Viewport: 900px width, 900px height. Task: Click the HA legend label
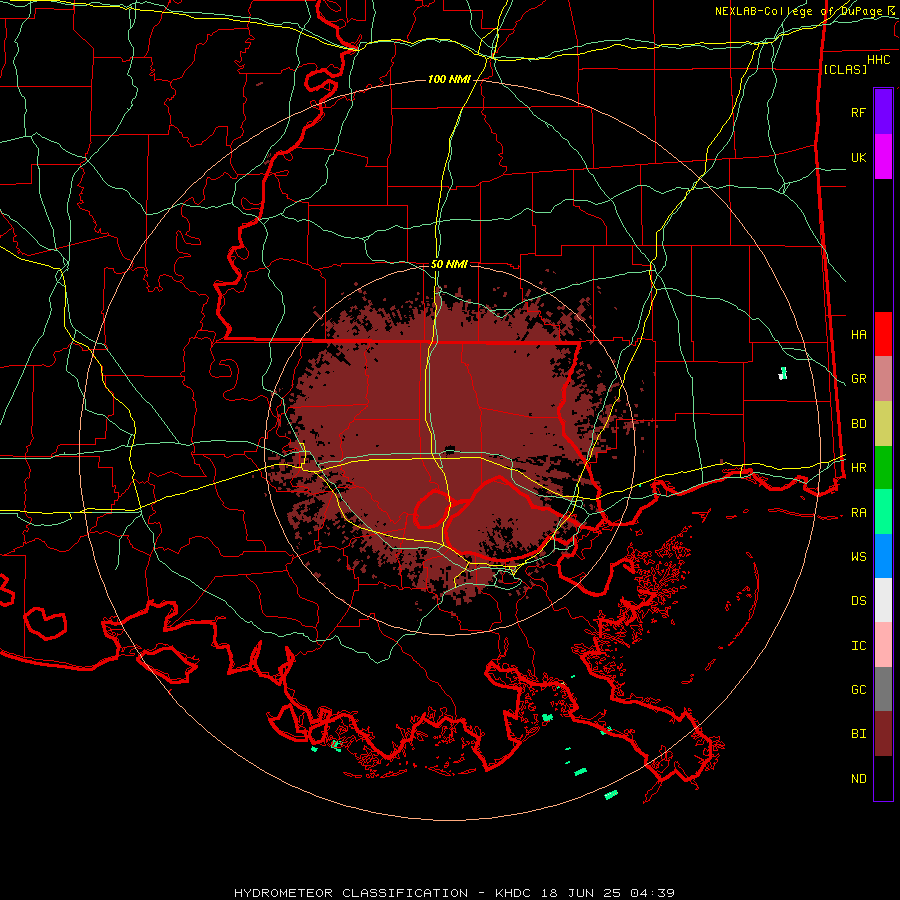859,335
